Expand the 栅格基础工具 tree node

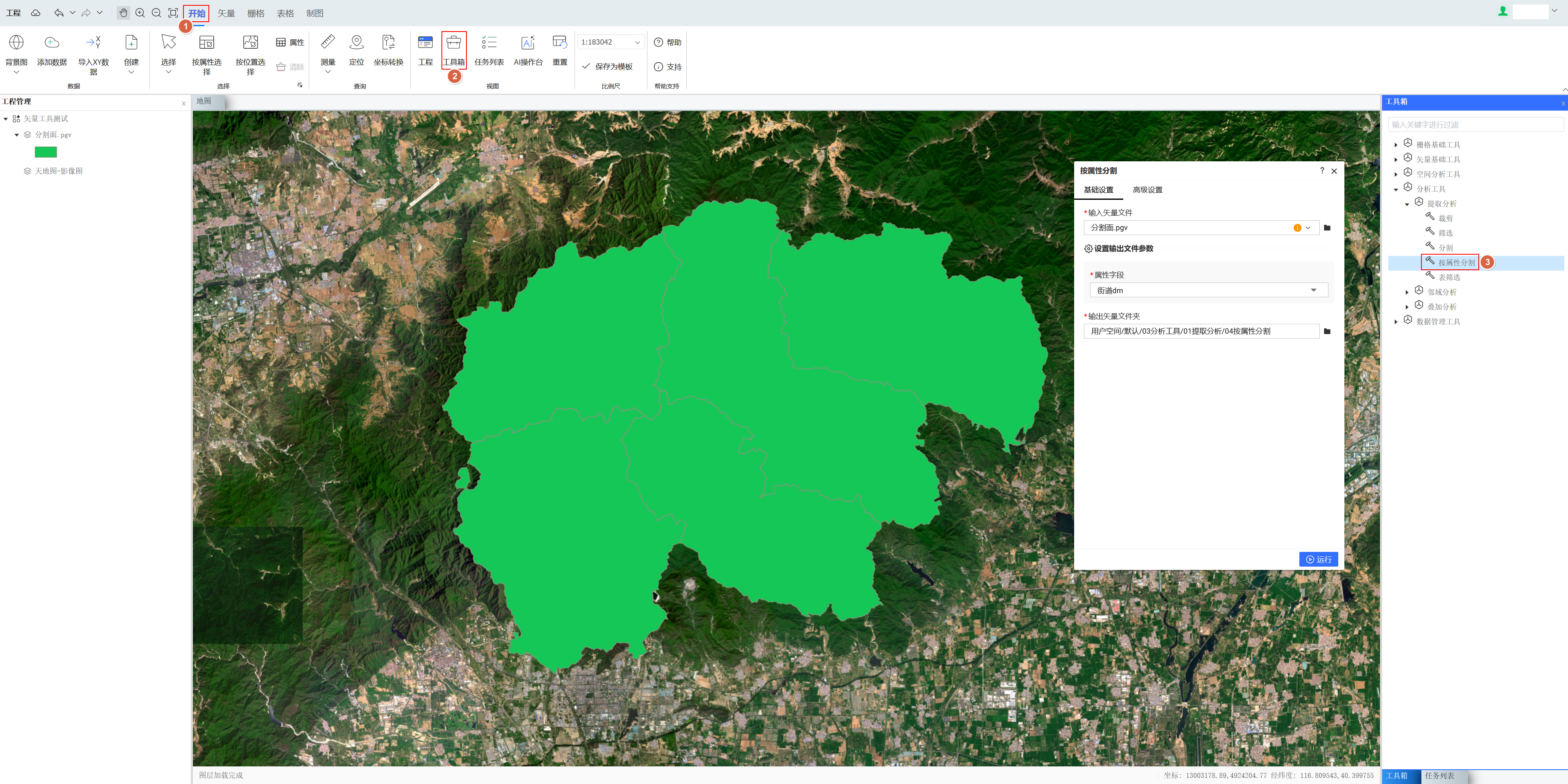point(1396,145)
